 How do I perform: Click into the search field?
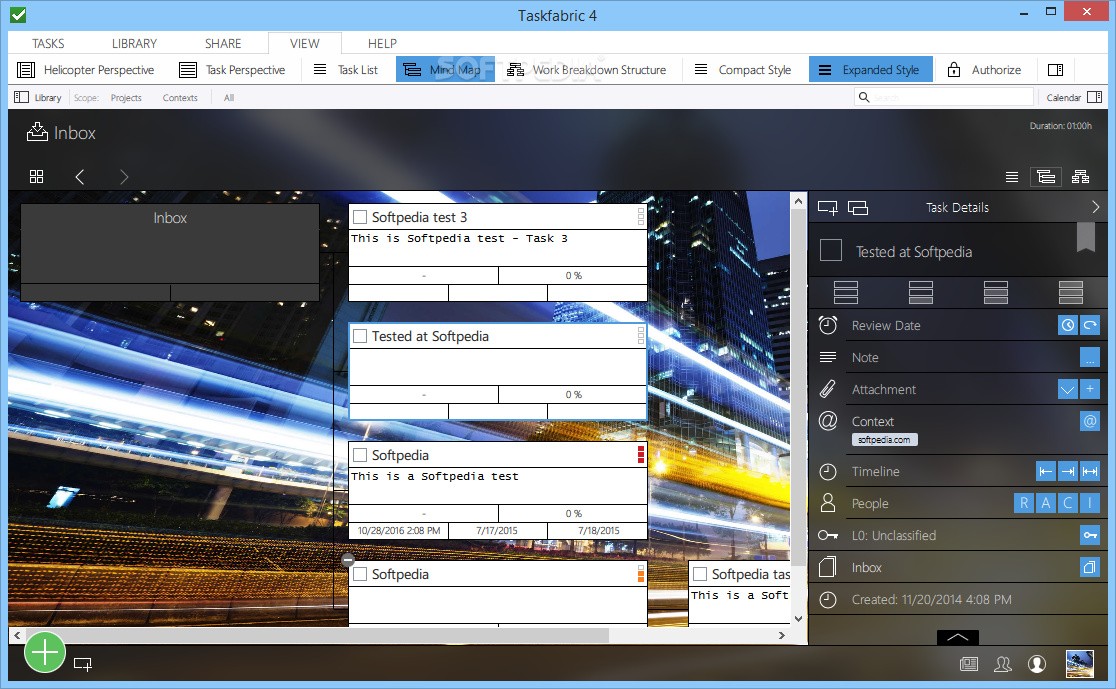pos(944,97)
